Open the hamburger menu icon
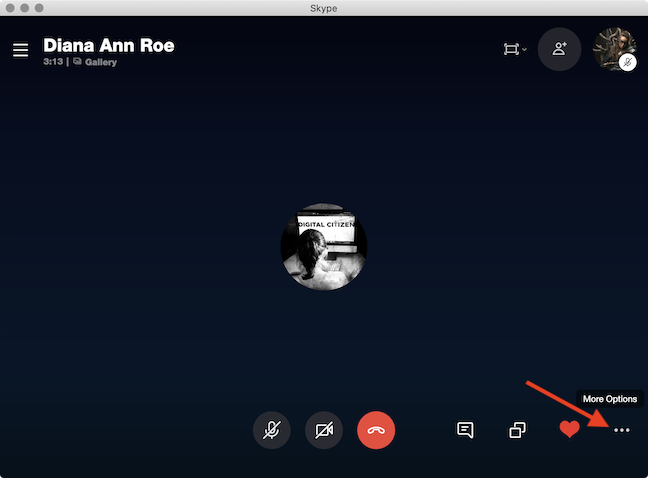This screenshot has width=648, height=478. [20, 50]
